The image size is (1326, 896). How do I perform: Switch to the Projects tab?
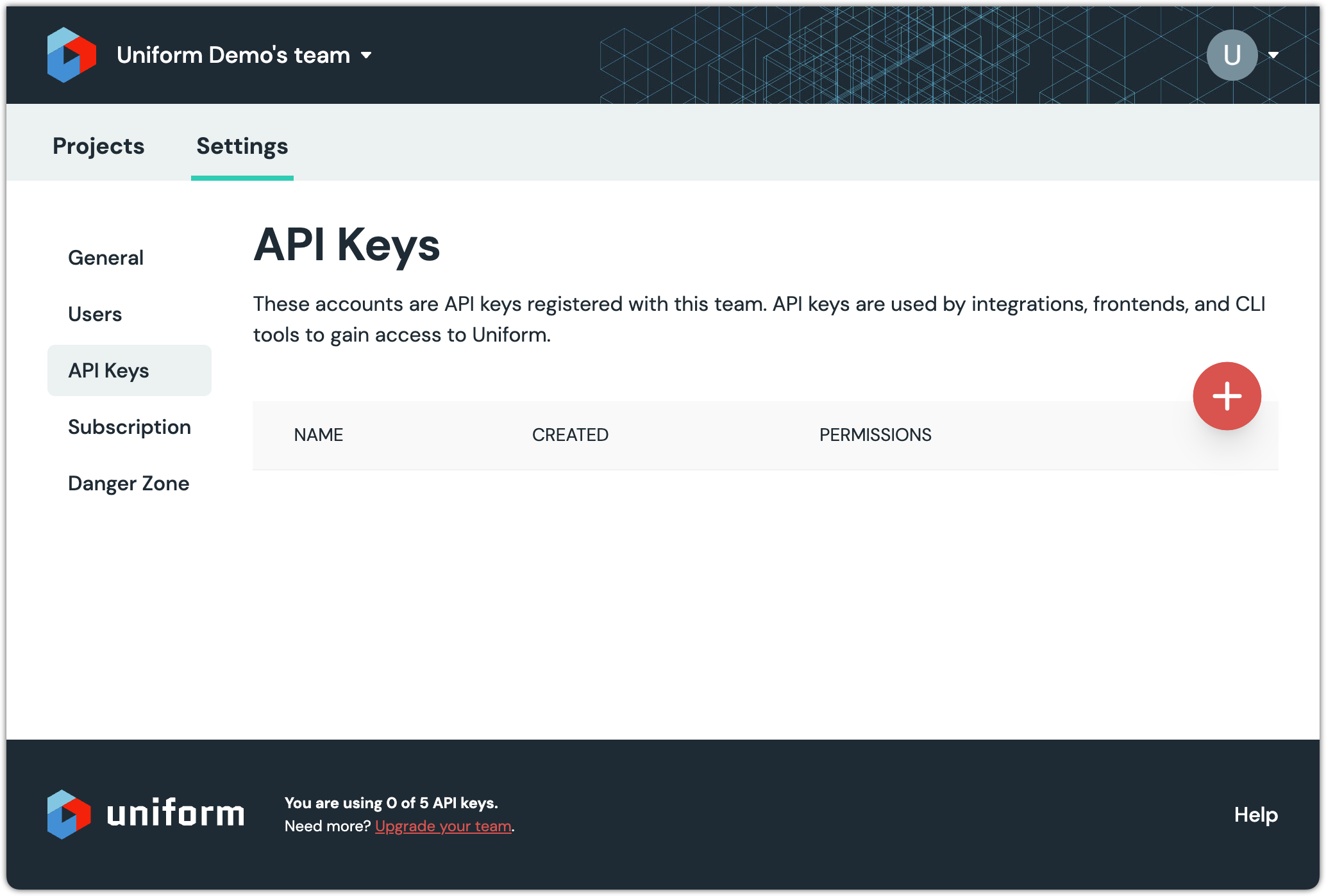click(99, 146)
